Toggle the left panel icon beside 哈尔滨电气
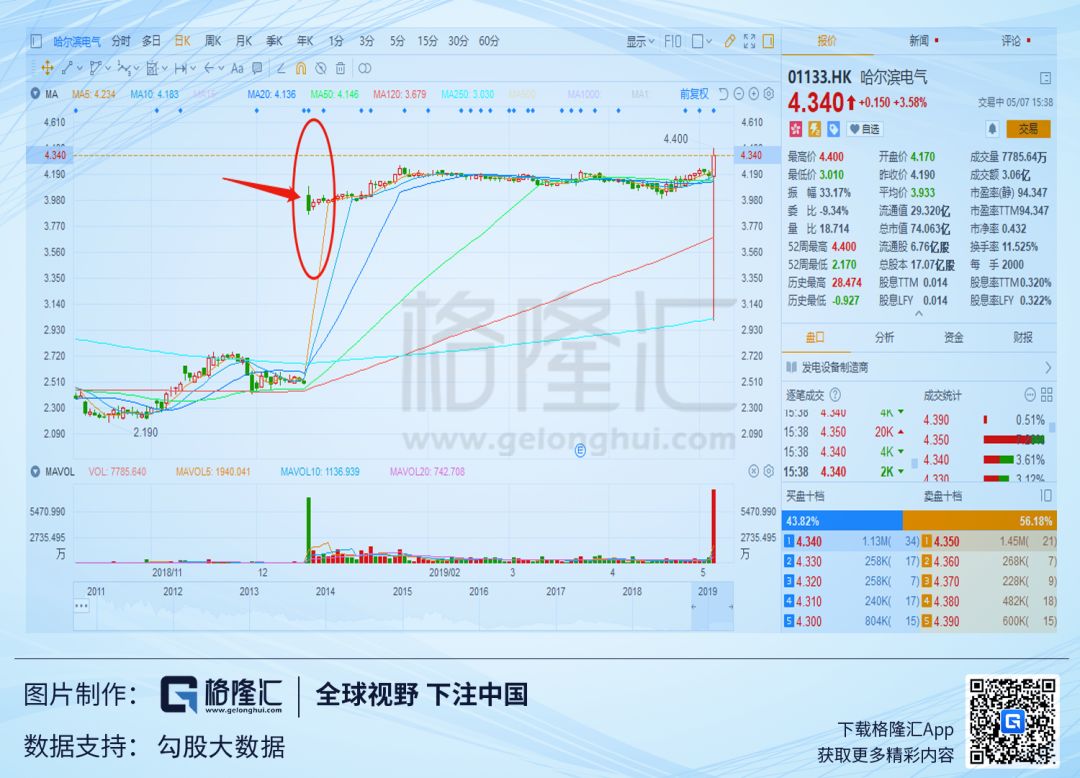 [37, 41]
